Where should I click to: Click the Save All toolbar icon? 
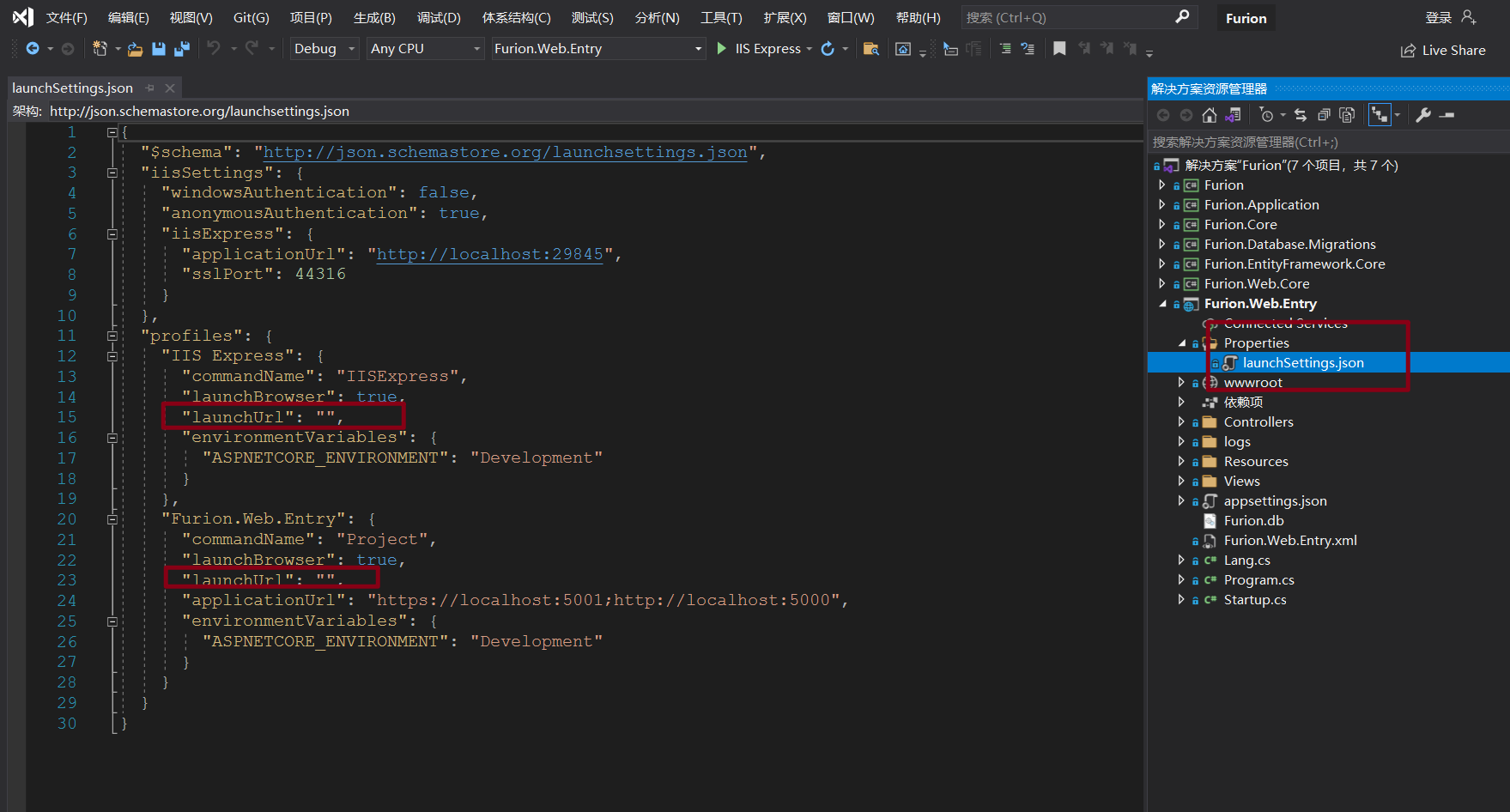(182, 49)
